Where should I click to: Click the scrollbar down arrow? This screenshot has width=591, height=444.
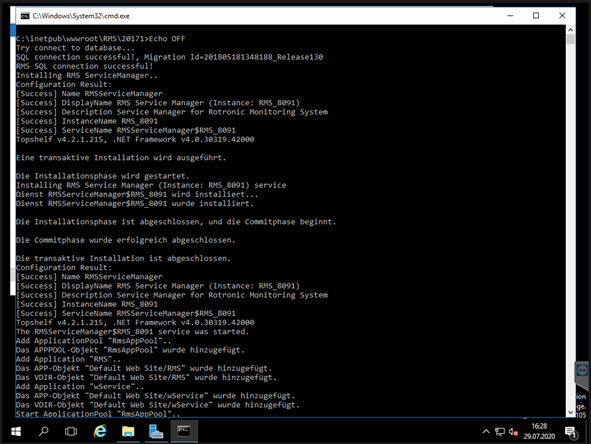[571, 412]
